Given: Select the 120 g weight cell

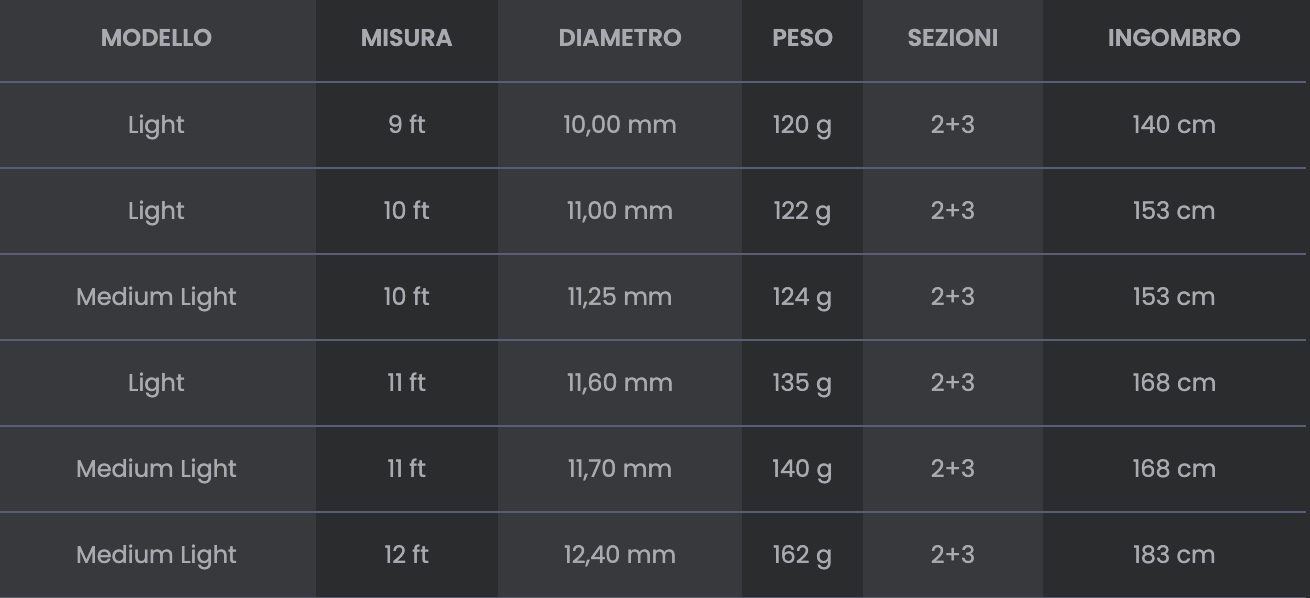Looking at the screenshot, I should 802,125.
